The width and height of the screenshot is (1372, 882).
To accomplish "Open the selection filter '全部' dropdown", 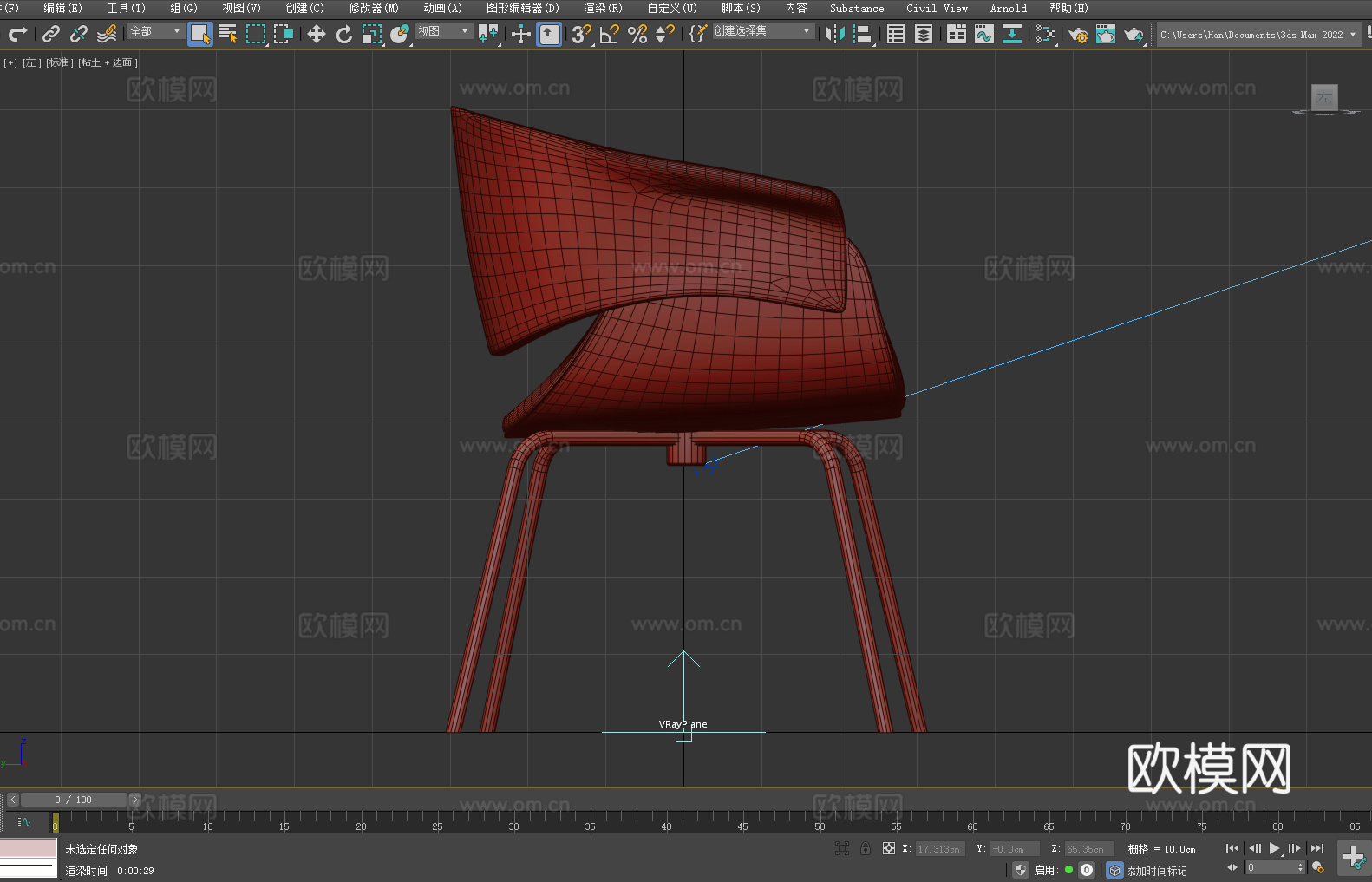I will pyautogui.click(x=156, y=31).
